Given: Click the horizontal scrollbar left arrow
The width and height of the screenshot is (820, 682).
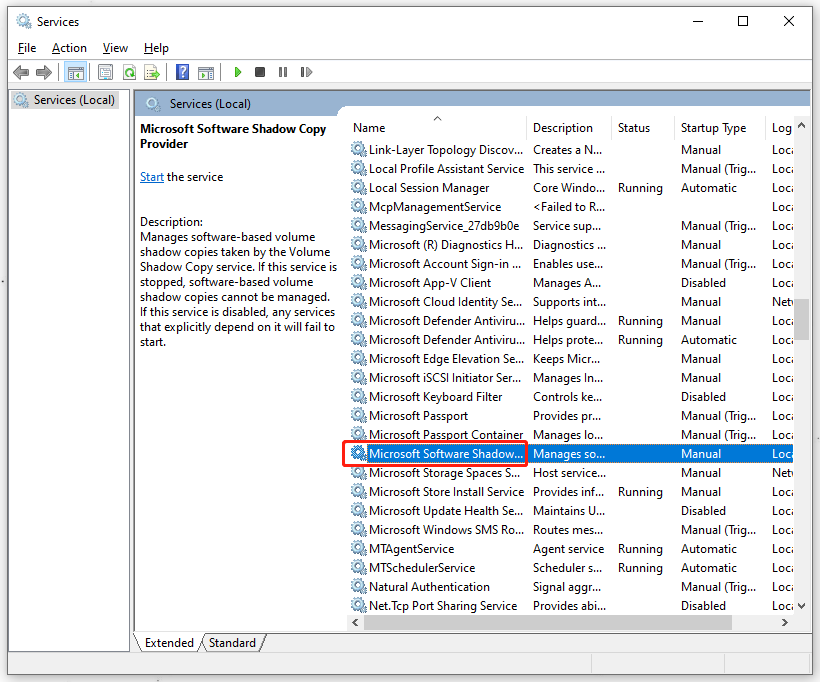Looking at the screenshot, I should click(355, 622).
